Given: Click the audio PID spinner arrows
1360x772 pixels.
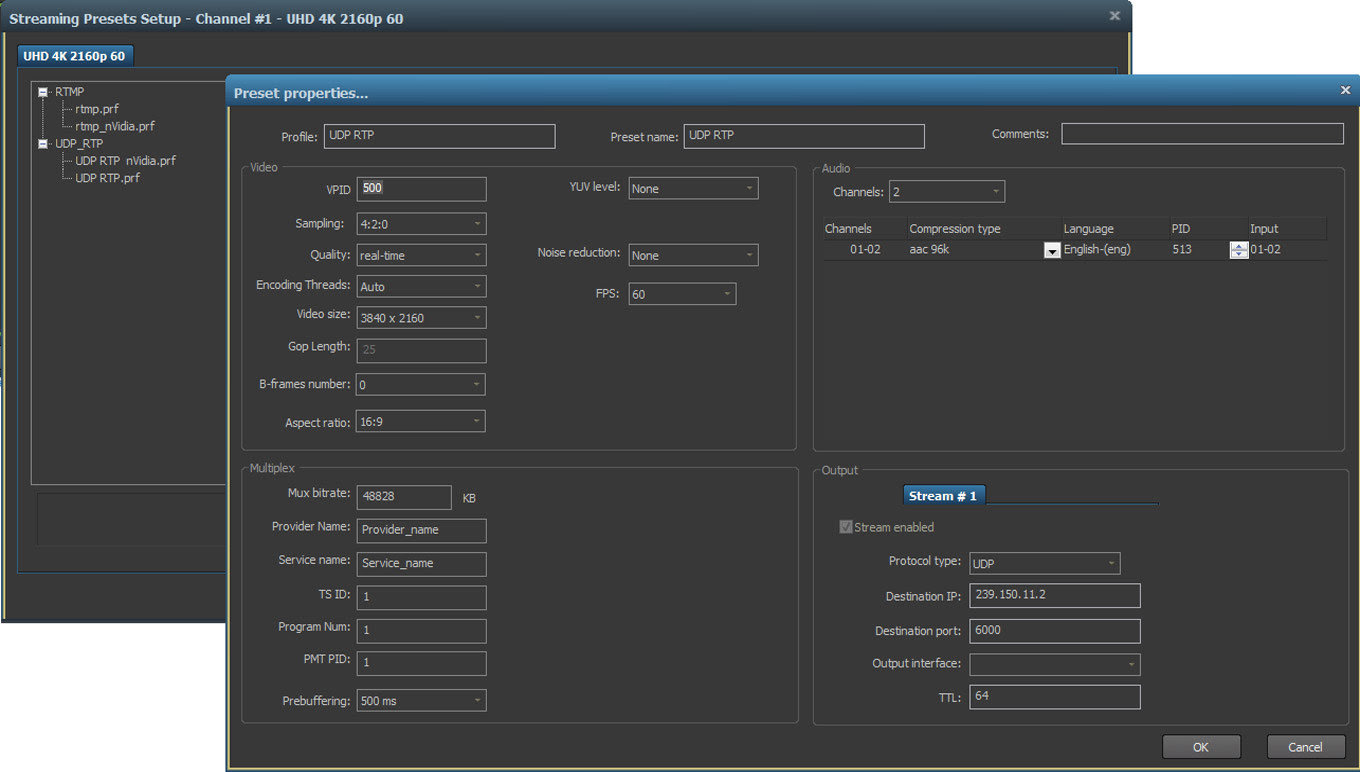Looking at the screenshot, I should coord(1238,251).
